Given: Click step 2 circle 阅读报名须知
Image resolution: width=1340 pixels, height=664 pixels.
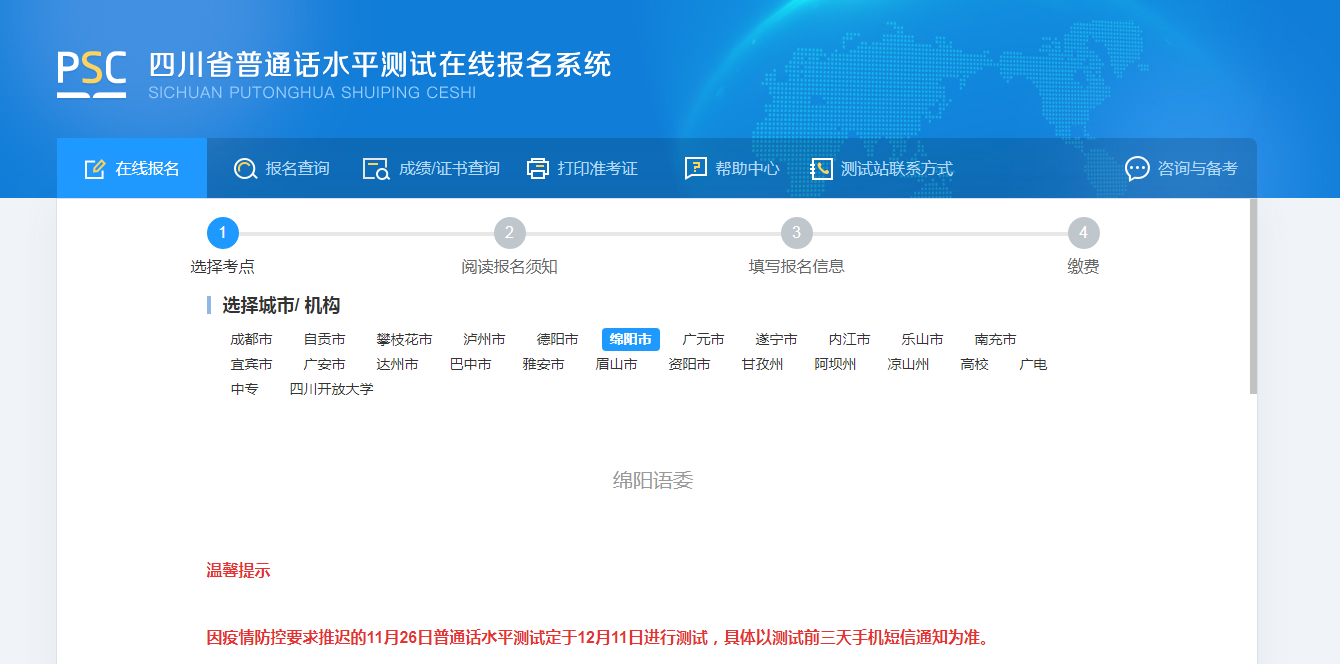Looking at the screenshot, I should 509,233.
